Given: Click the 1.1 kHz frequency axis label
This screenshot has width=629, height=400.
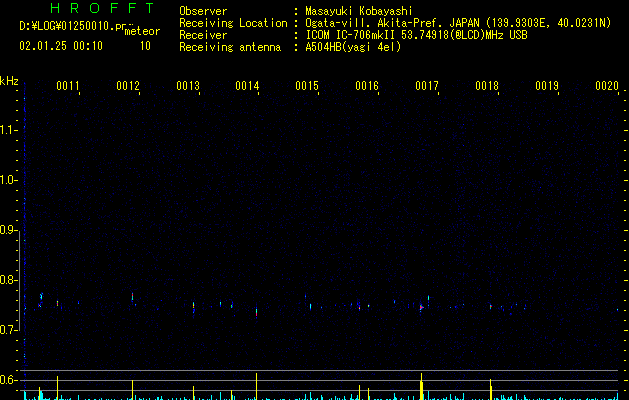Looking at the screenshot, I should coord(8,130).
